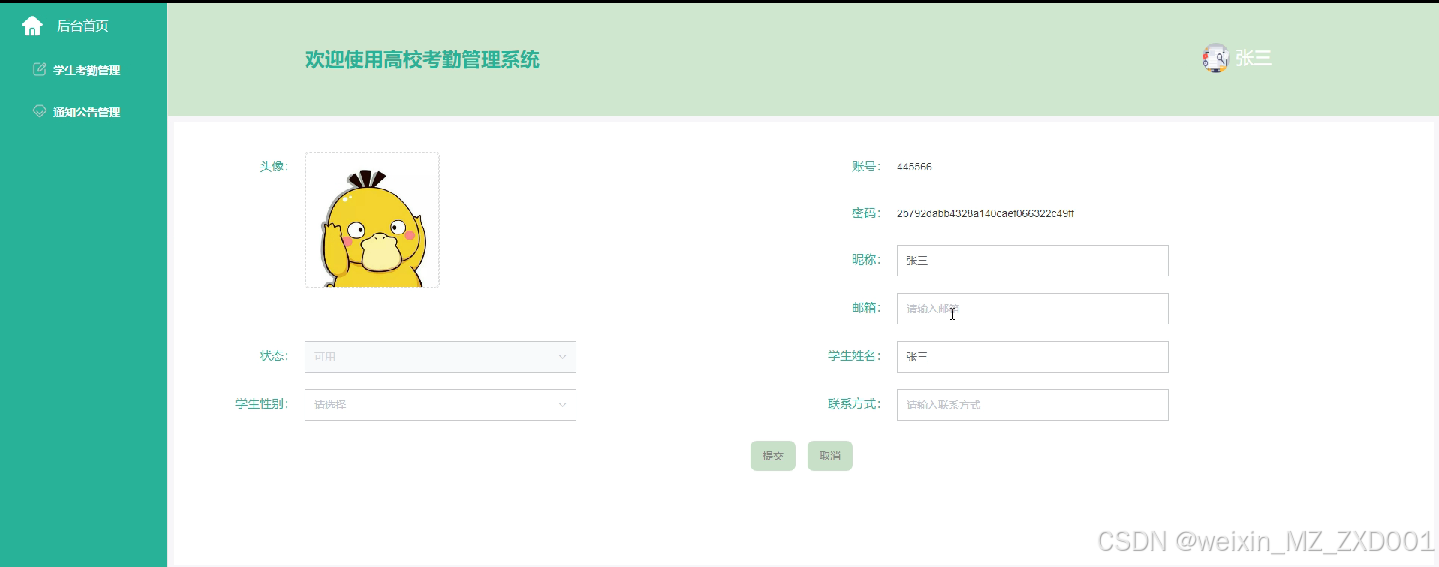Click the 密码 label

866,213
